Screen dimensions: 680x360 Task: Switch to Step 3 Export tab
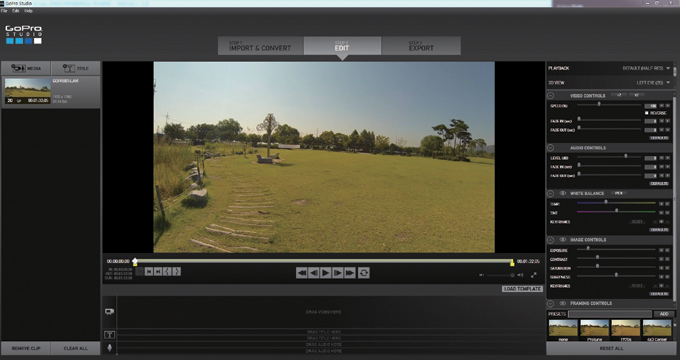coord(421,46)
